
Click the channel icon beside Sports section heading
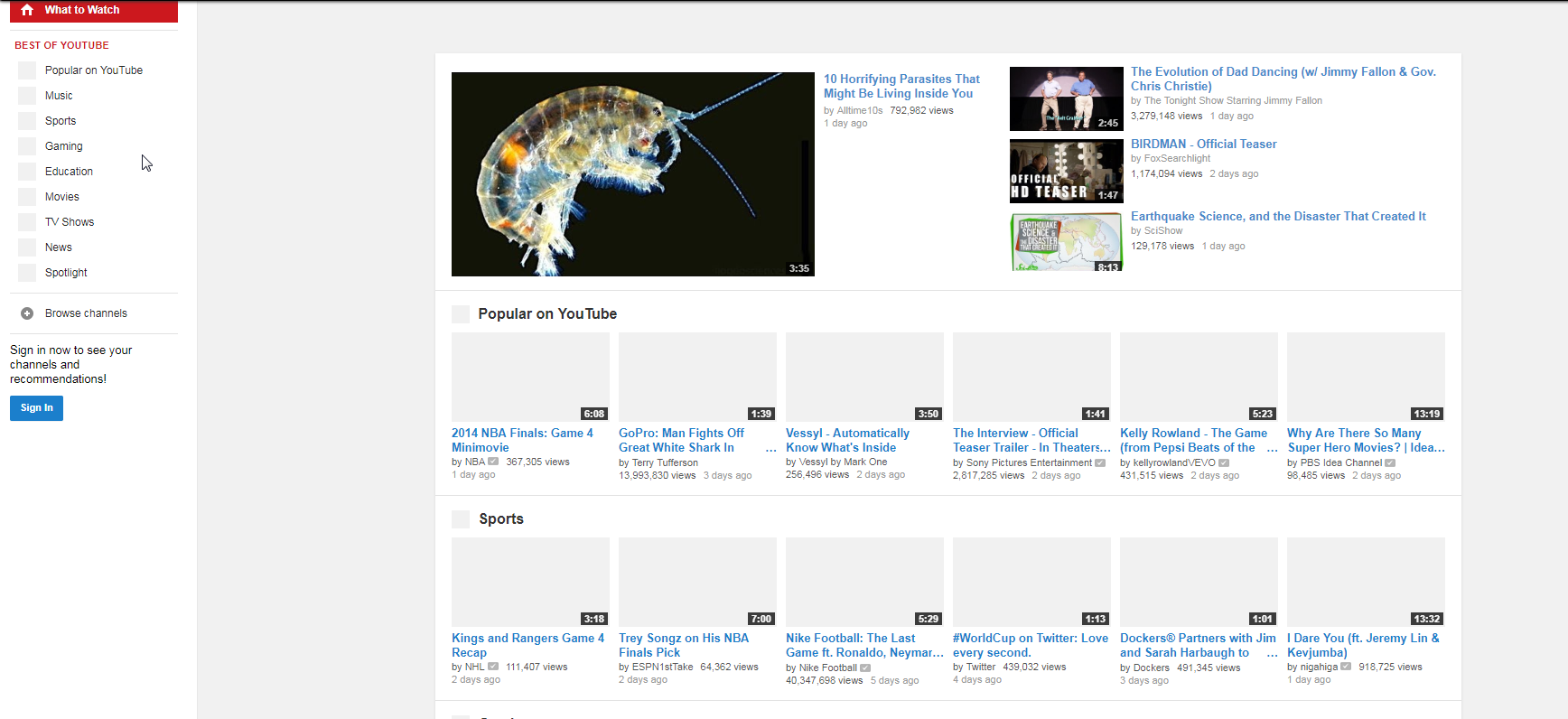pyautogui.click(x=461, y=519)
